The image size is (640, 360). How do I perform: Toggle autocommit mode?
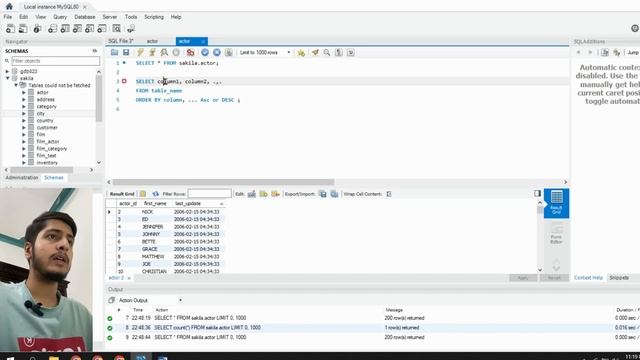click(229, 52)
